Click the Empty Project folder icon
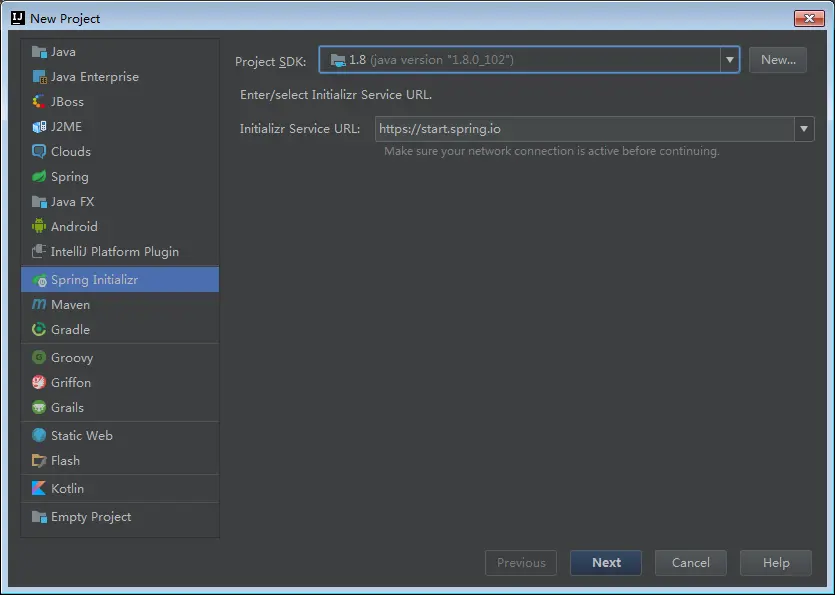The width and height of the screenshot is (835, 595). pyautogui.click(x=39, y=517)
